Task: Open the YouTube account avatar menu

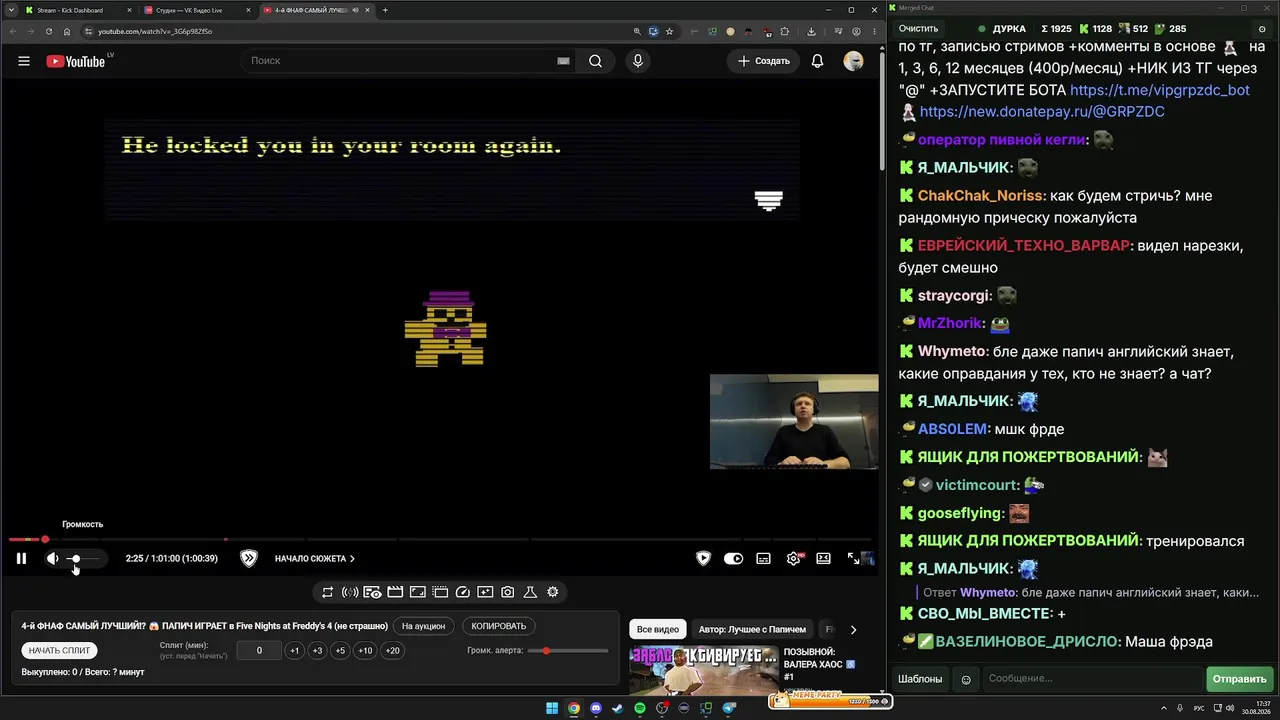Action: (x=853, y=61)
